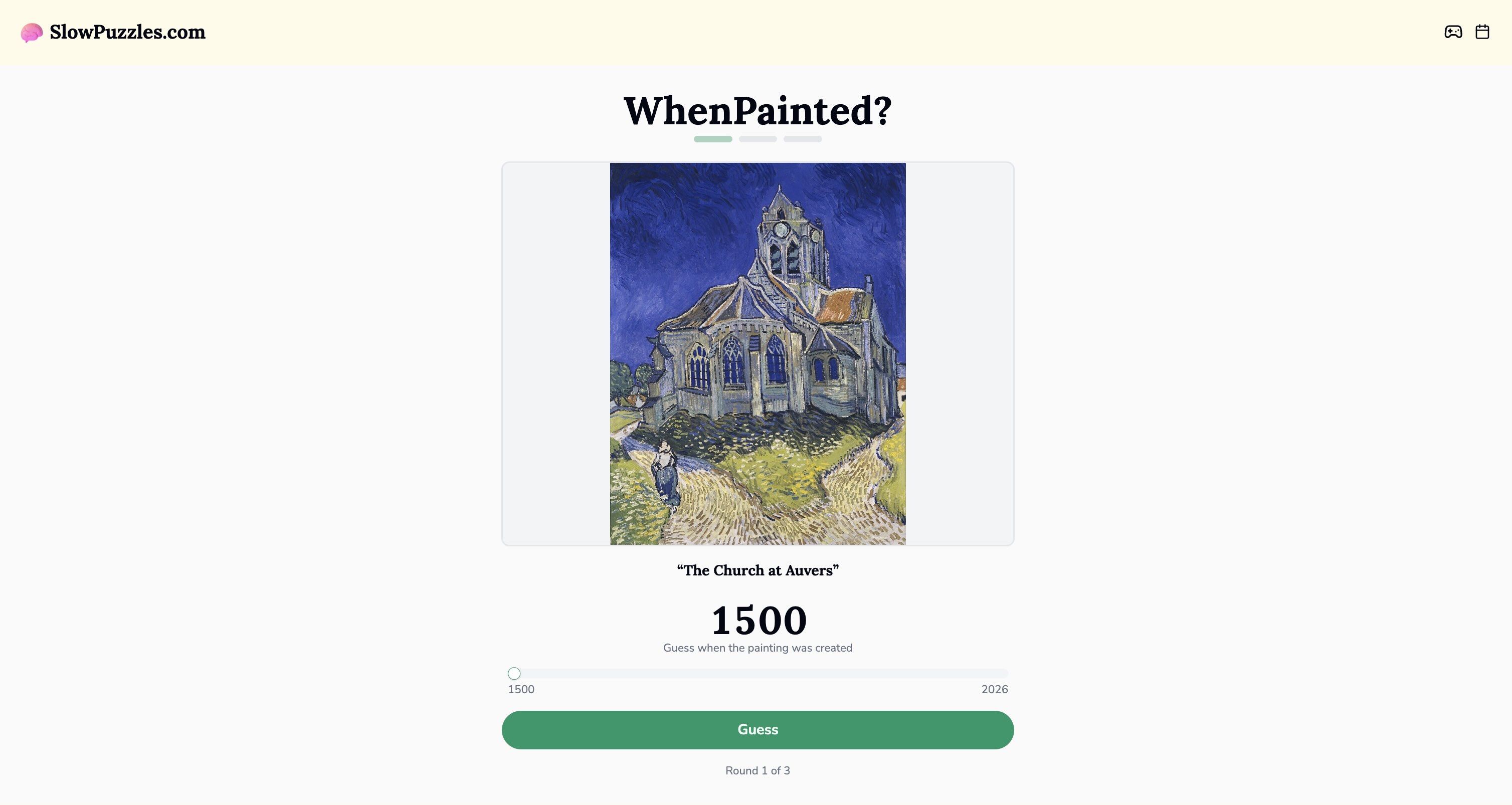The height and width of the screenshot is (805, 1512).
Task: Click the calendar icon near the top-right corner
Action: pyautogui.click(x=1482, y=32)
